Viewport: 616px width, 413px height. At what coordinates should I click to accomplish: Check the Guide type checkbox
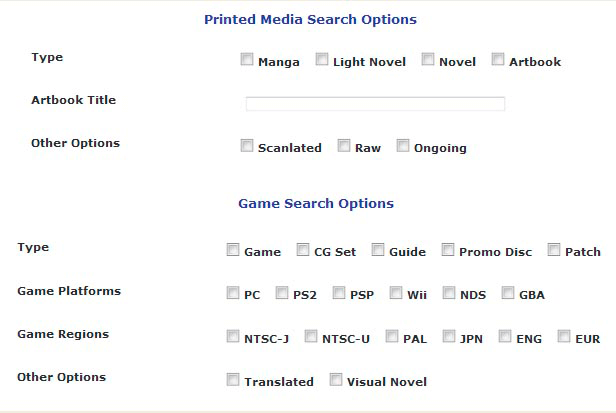click(378, 250)
